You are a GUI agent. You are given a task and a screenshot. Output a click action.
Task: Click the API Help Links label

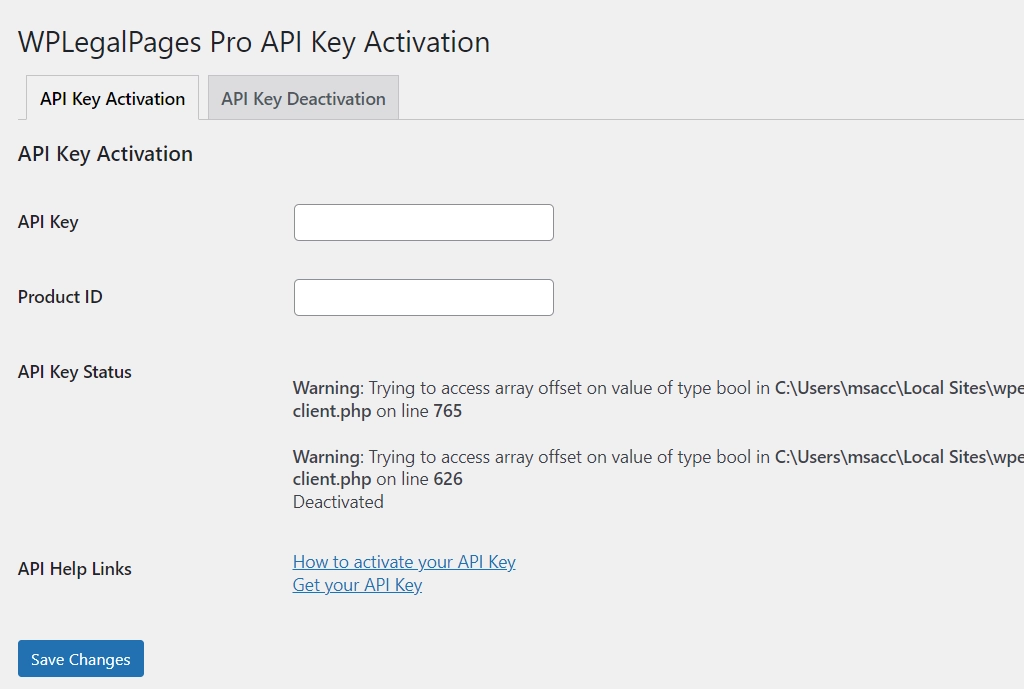click(x=73, y=568)
